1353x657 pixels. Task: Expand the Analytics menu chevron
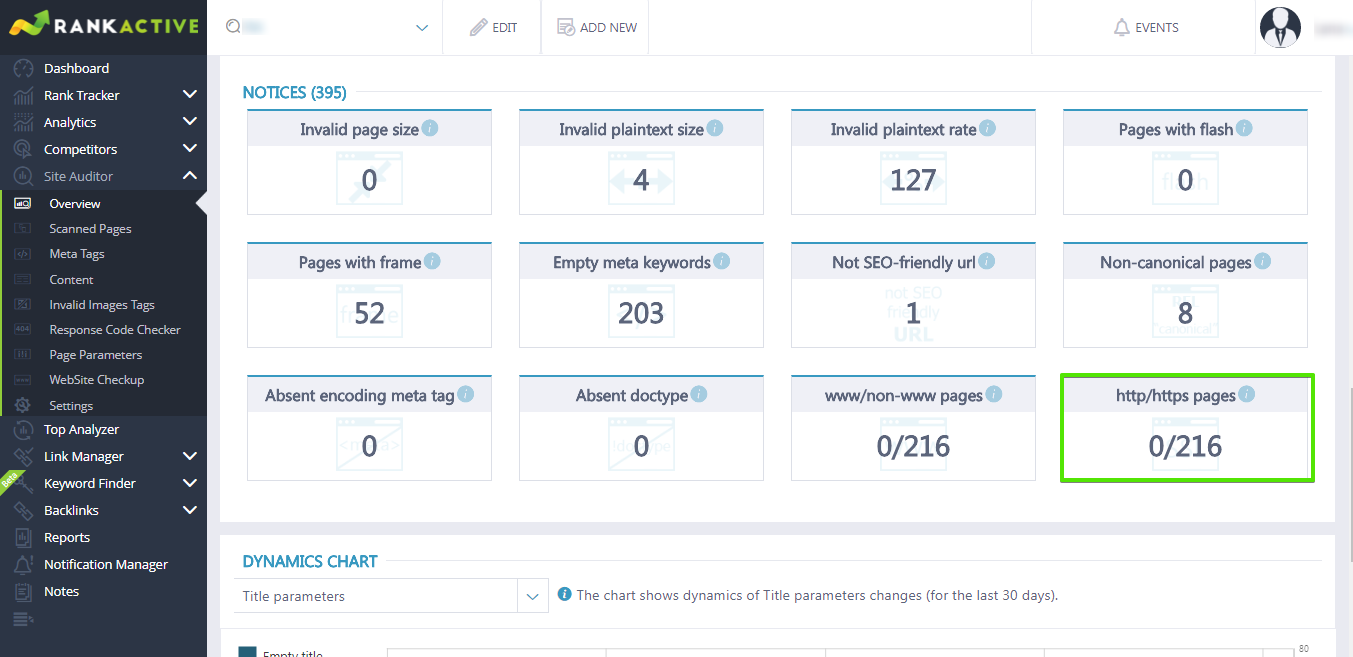pyautogui.click(x=190, y=122)
